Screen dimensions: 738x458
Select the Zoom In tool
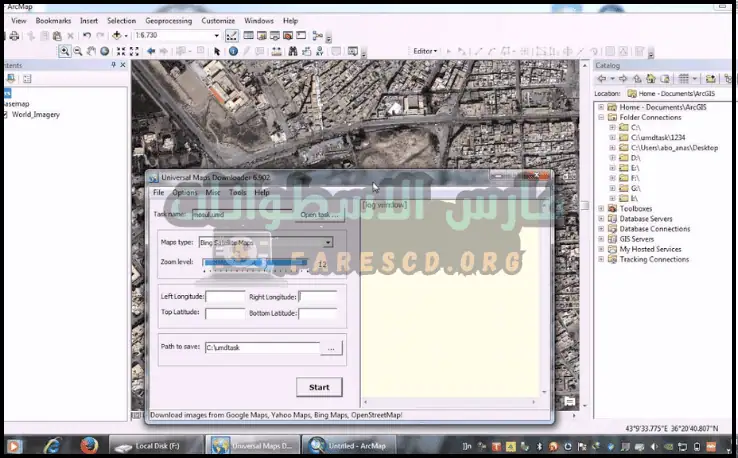click(x=65, y=51)
